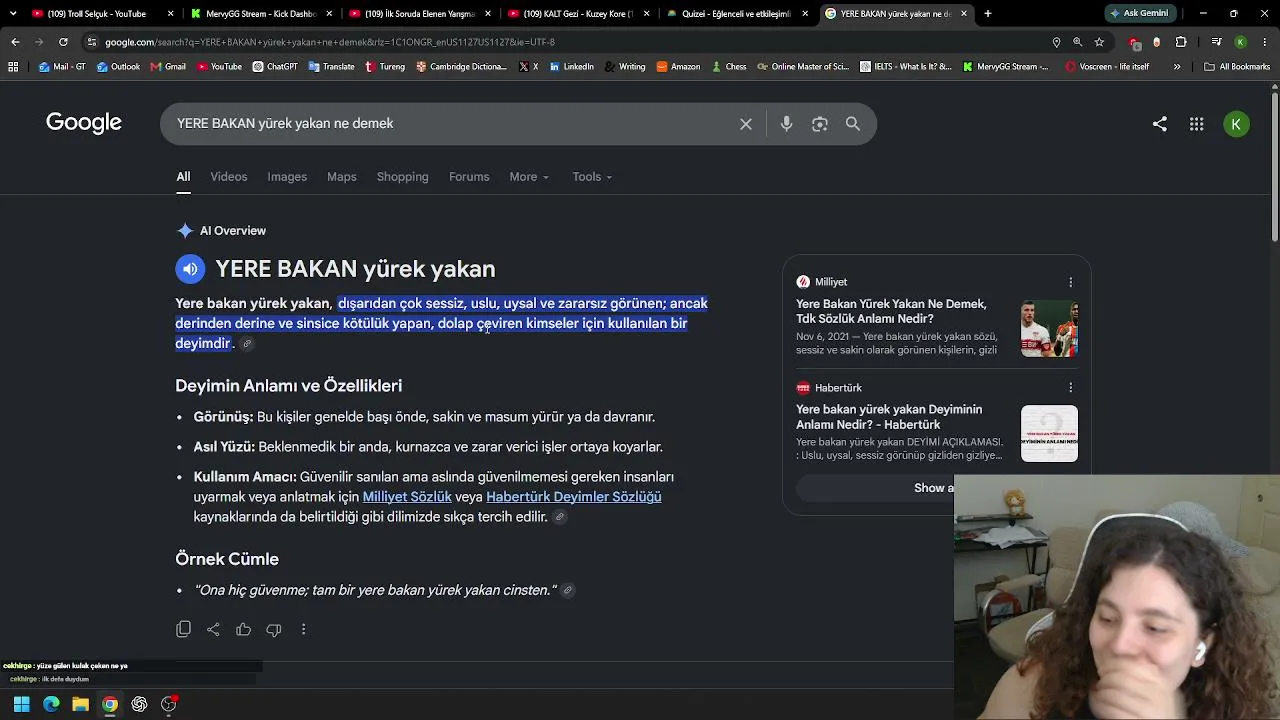This screenshot has height=720, width=1280.
Task: Open the Google account avatar
Action: click(x=1237, y=124)
